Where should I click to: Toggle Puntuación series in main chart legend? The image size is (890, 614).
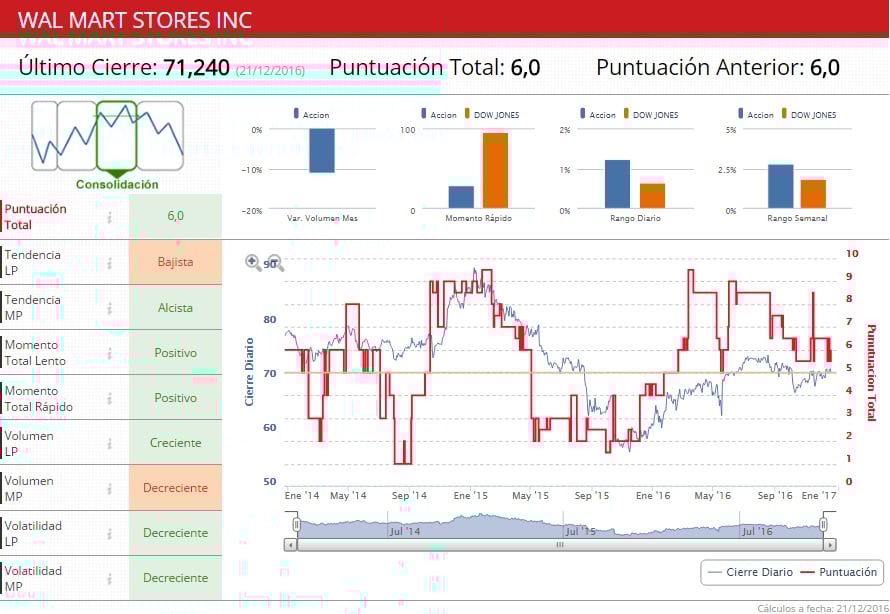coord(838,572)
